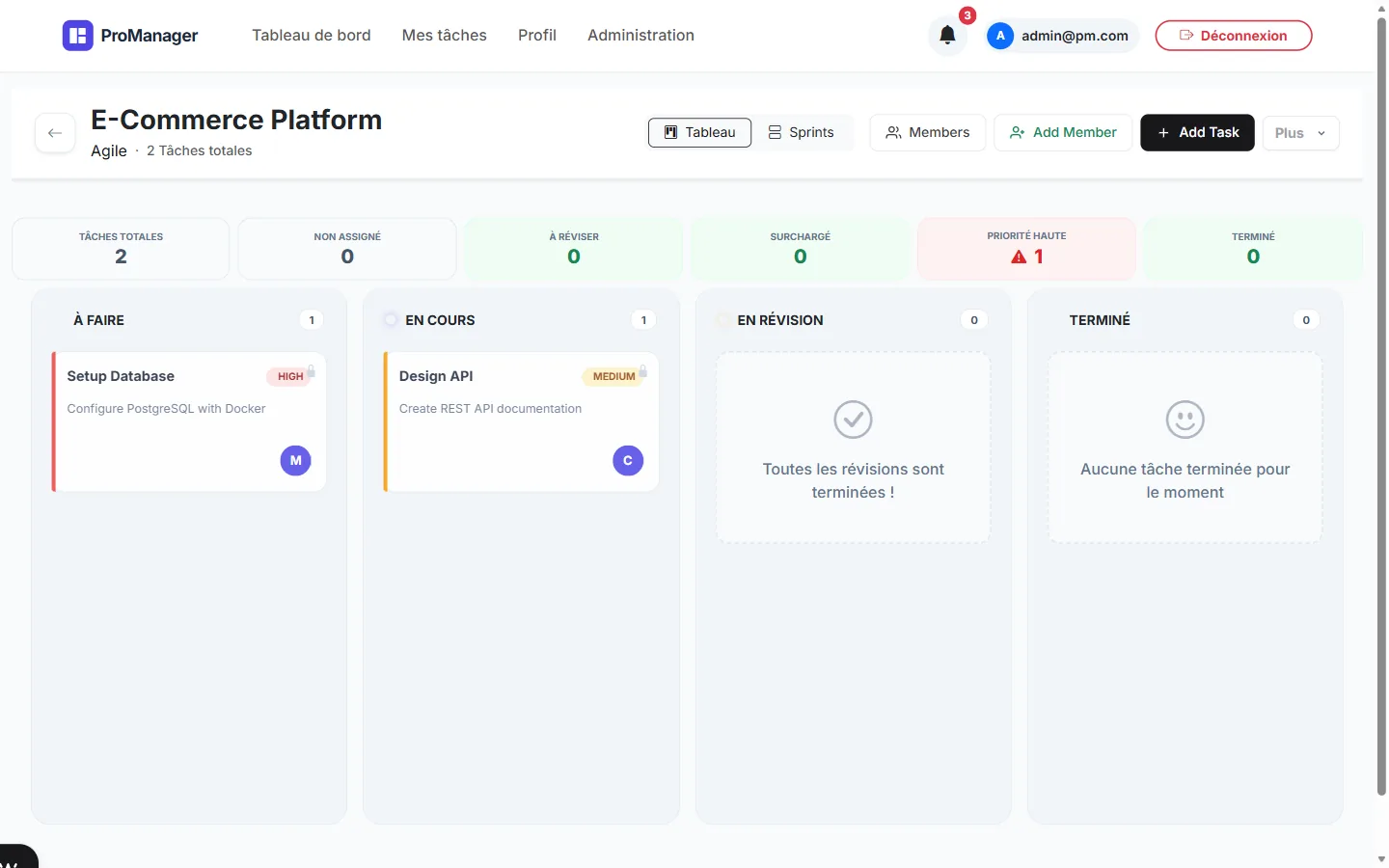This screenshot has width=1389, height=868.
Task: Open the Members list
Action: (x=928, y=132)
